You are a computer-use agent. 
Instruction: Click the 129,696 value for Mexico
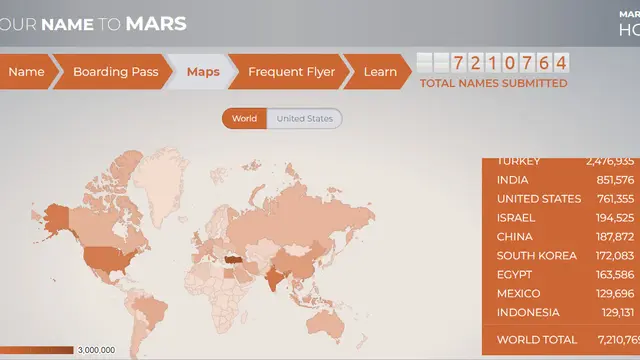point(615,293)
